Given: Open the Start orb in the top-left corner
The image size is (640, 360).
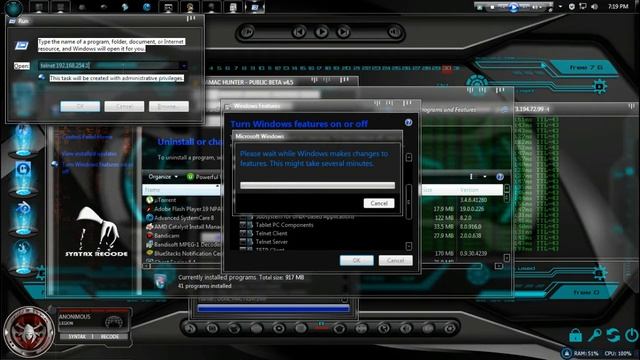Looking at the screenshot, I should [13, 7].
